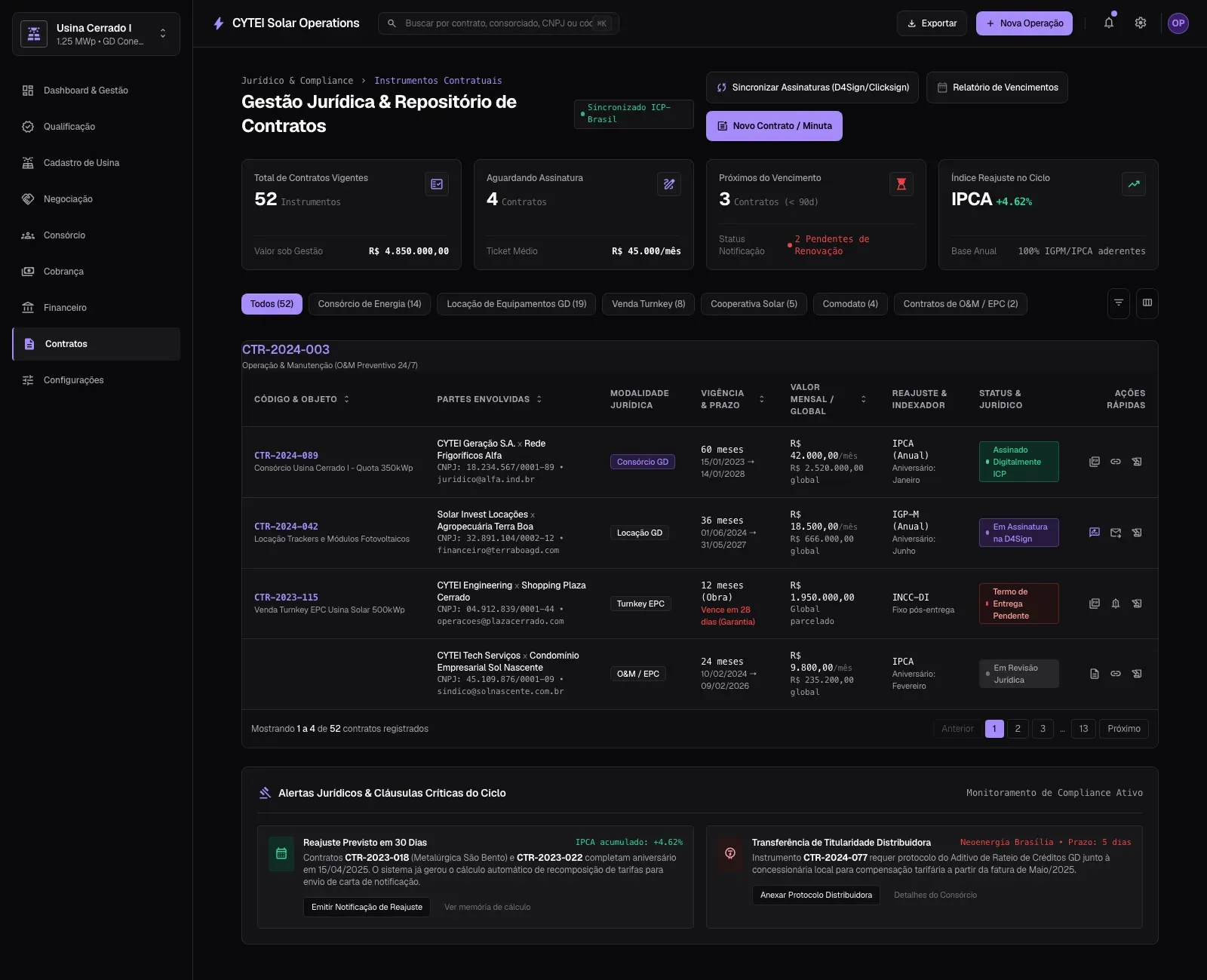Open PDF icon for CTR-2024-089 row
This screenshot has width=1207, height=980.
coord(1095,462)
